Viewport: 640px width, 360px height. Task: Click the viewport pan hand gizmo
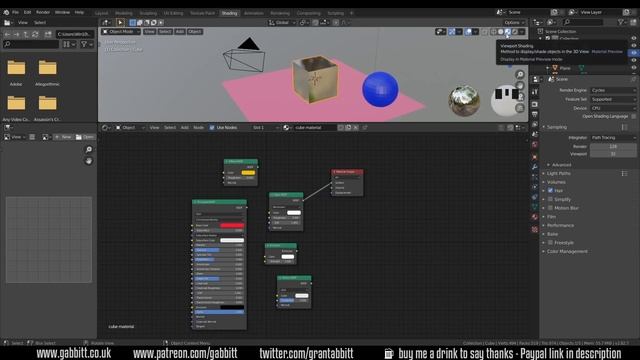pyautogui.click(x=520, y=86)
